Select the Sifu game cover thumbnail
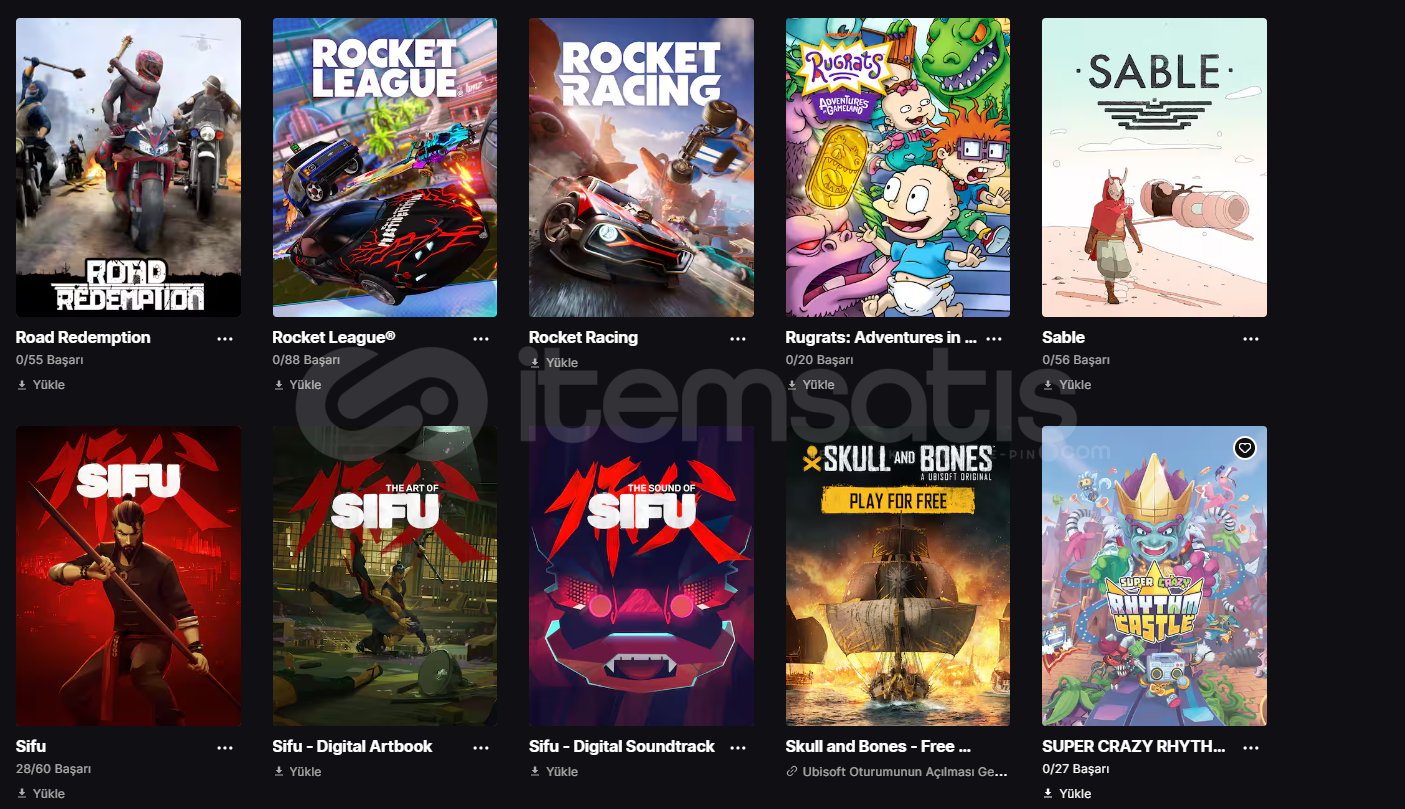Image resolution: width=1405 pixels, height=809 pixels. [x=128, y=576]
